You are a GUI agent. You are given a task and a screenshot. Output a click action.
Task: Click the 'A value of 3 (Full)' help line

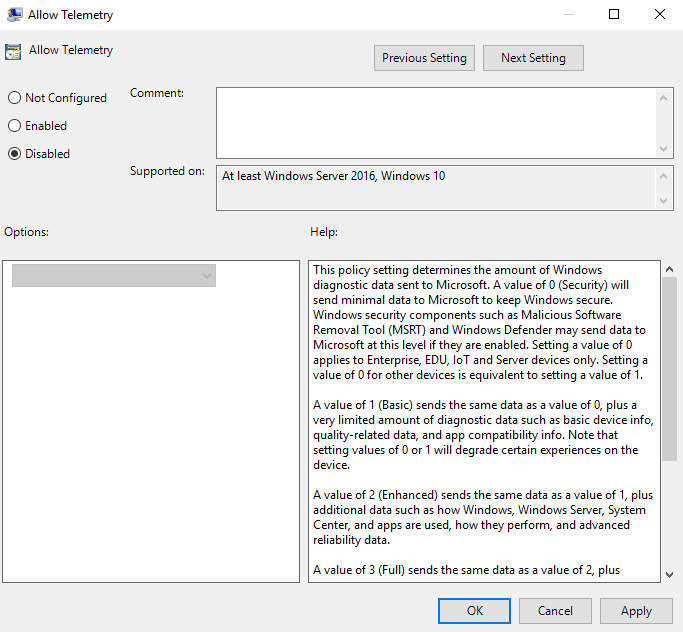467,570
